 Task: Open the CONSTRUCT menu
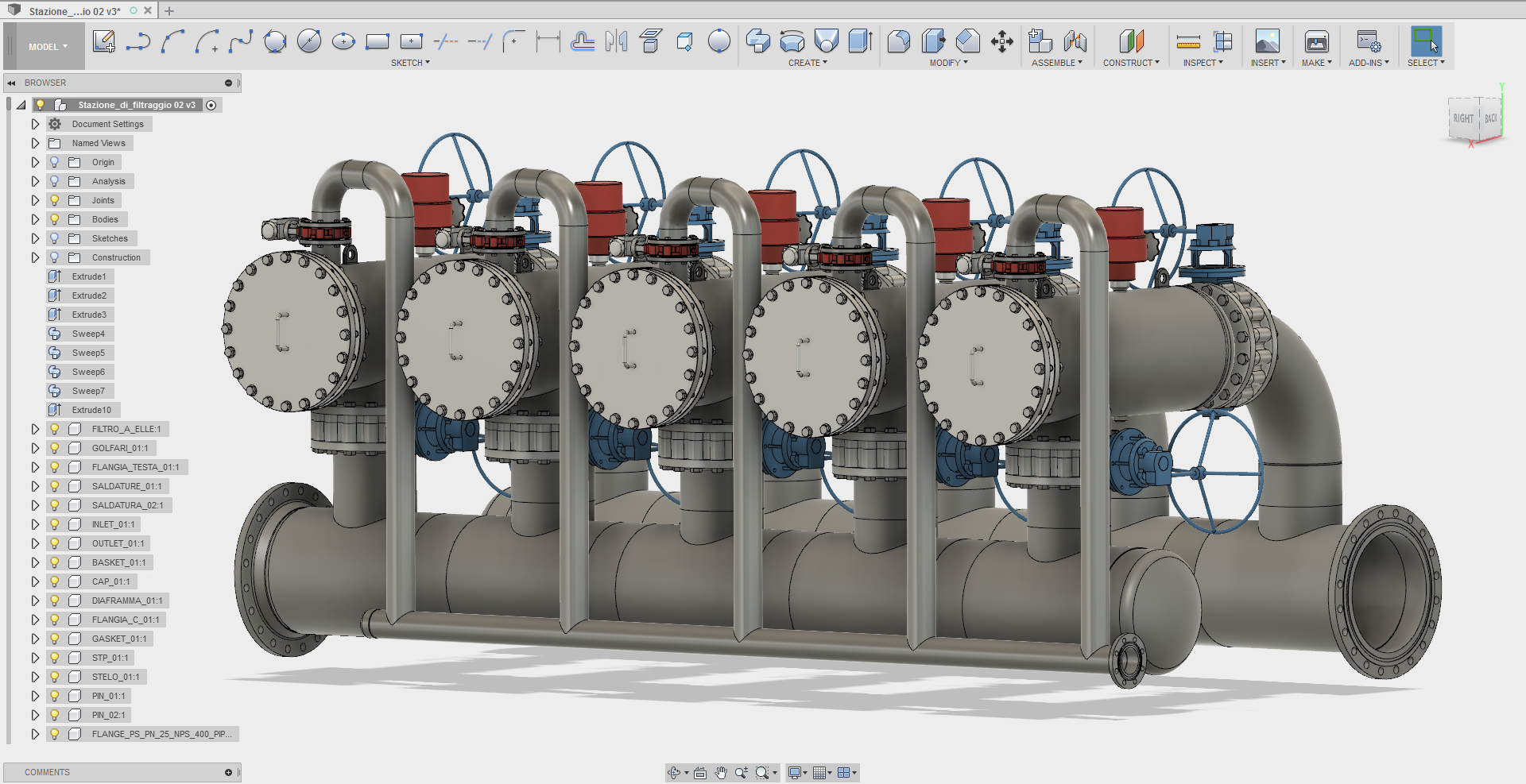click(x=1130, y=63)
